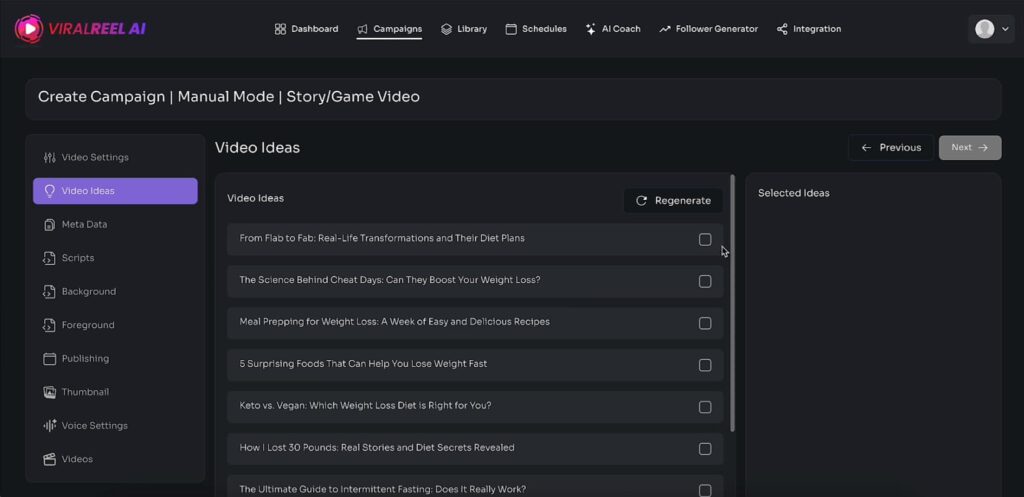Image resolution: width=1024 pixels, height=497 pixels.
Task: Click the Integration share icon
Action: (x=782, y=29)
